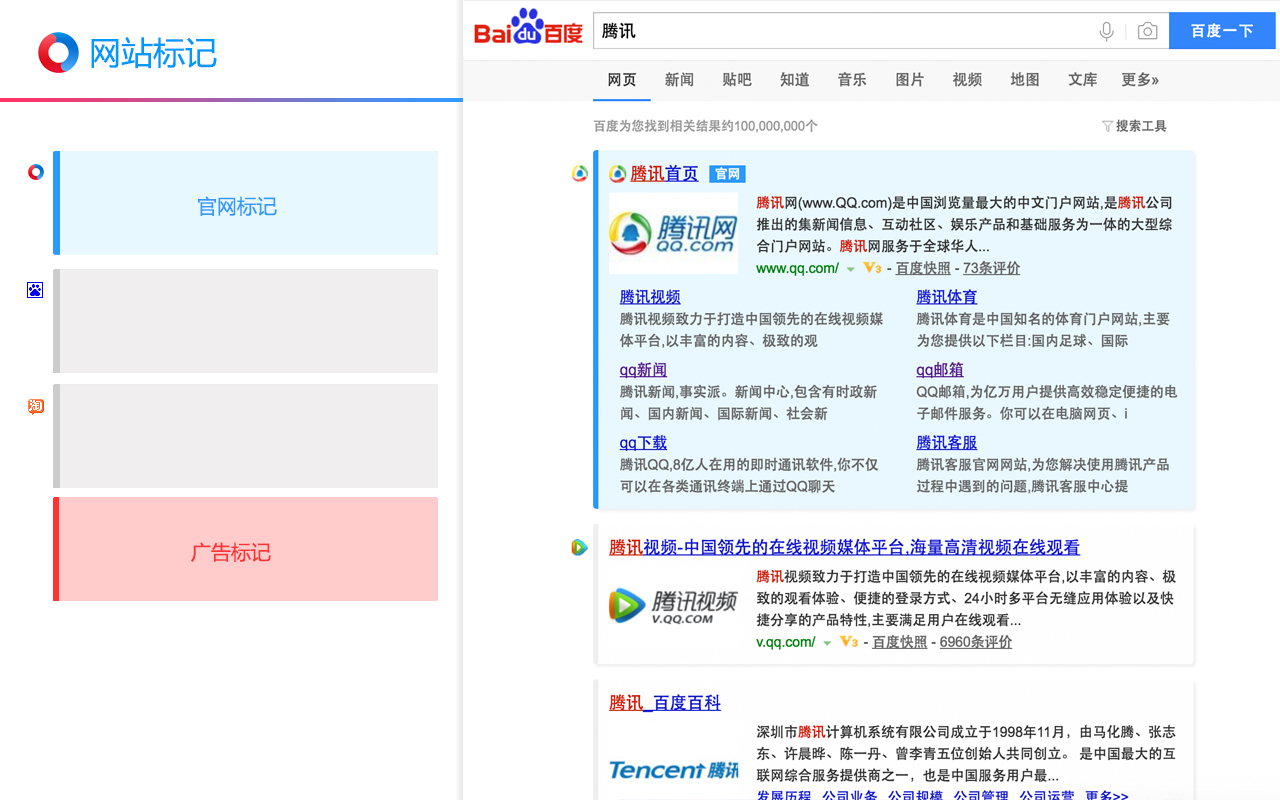1280x800 pixels.
Task: Open the 73条评价 link
Action: pos(992,268)
